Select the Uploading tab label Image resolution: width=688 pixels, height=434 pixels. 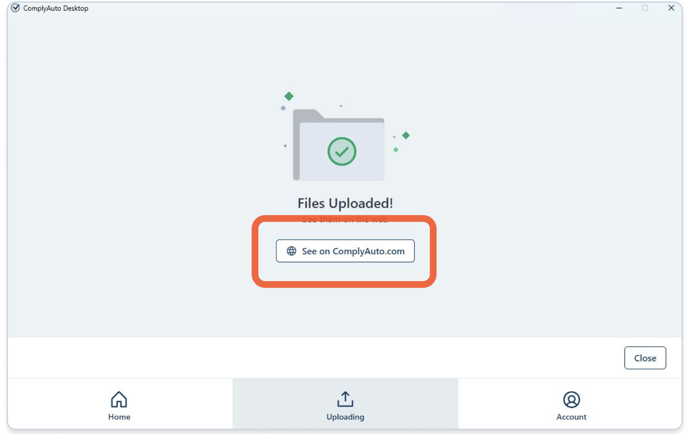click(x=345, y=417)
